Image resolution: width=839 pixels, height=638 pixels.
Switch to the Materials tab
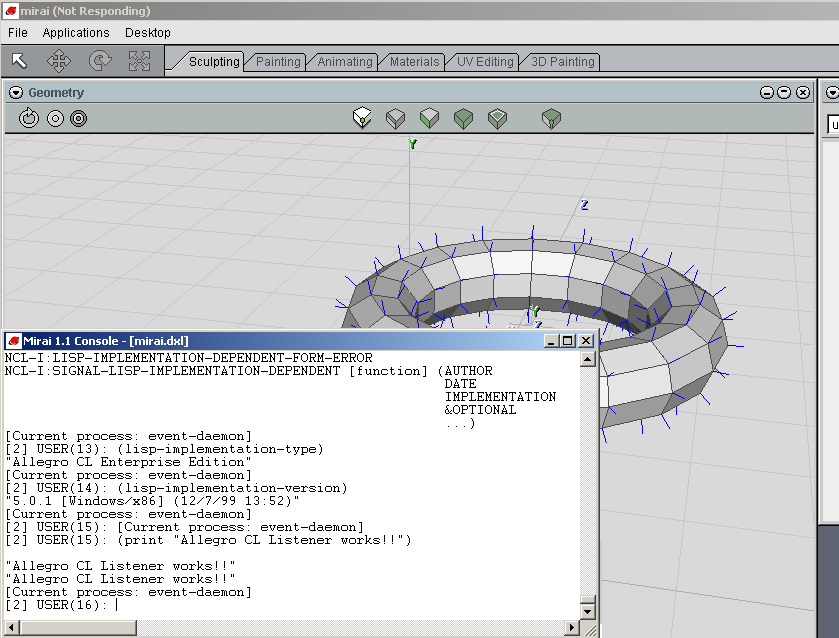pos(414,62)
